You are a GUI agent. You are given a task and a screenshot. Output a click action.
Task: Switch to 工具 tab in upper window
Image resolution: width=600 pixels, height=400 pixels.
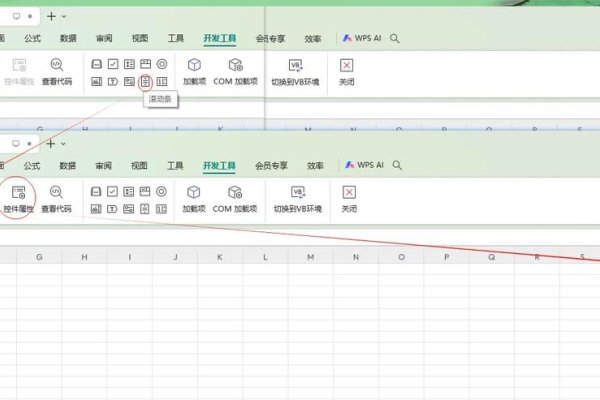[x=176, y=38]
